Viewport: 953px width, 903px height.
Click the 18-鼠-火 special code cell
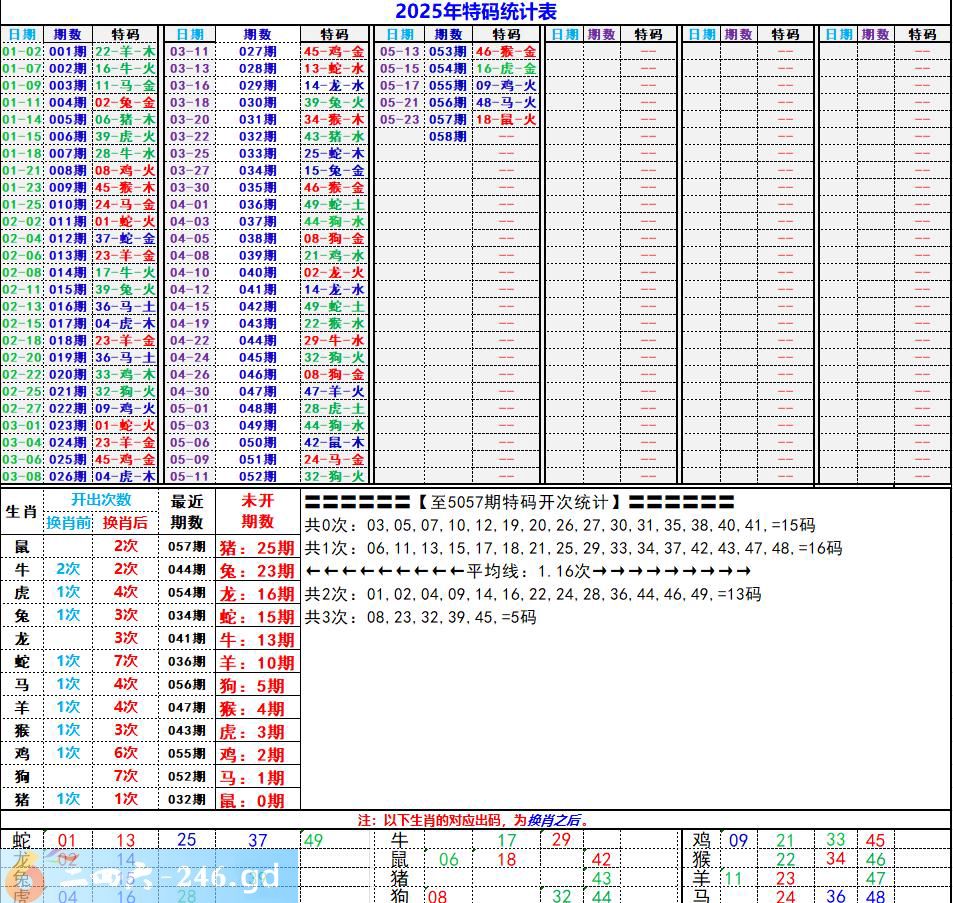click(x=506, y=119)
